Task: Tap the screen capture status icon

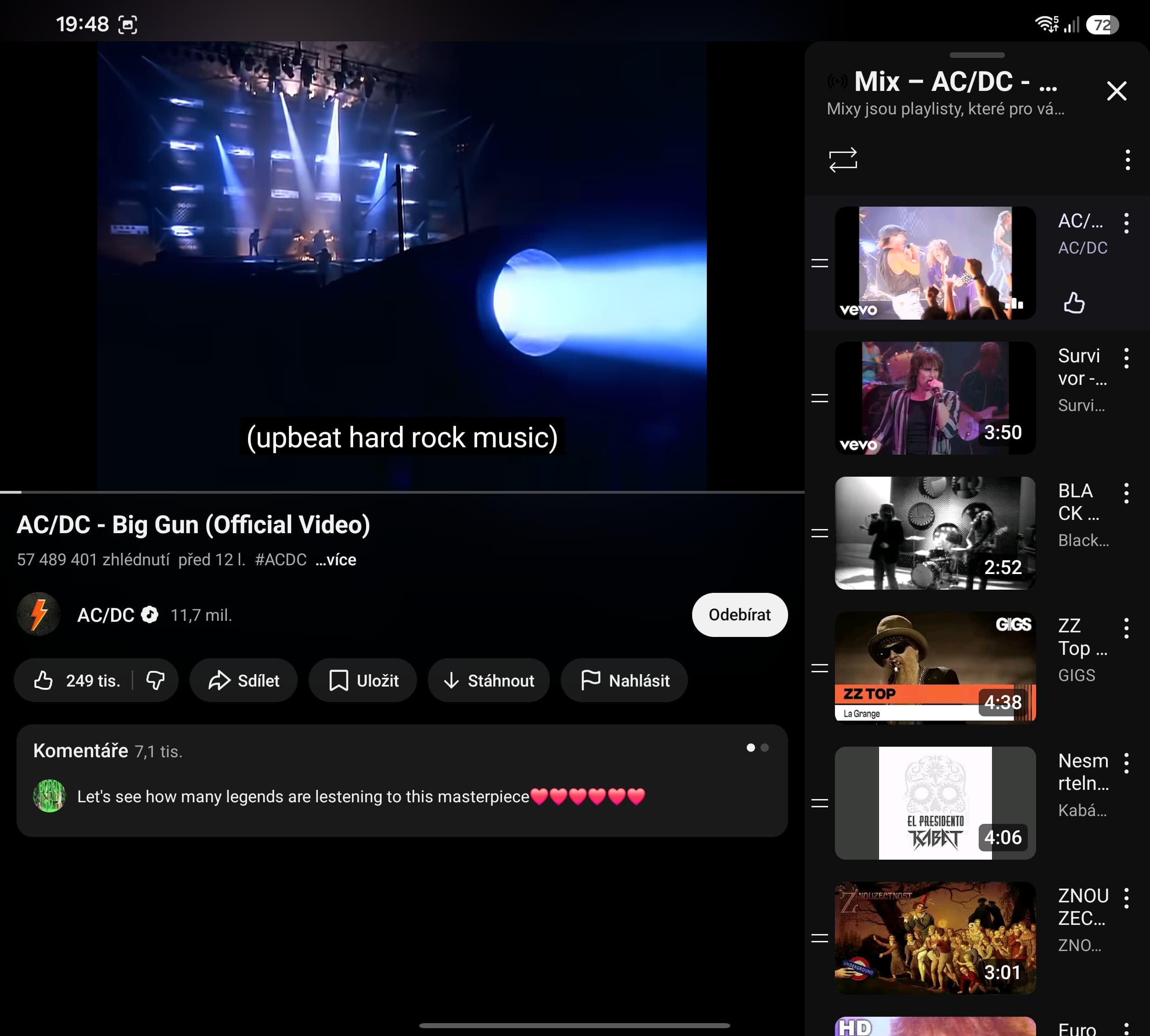Action: tap(128, 24)
